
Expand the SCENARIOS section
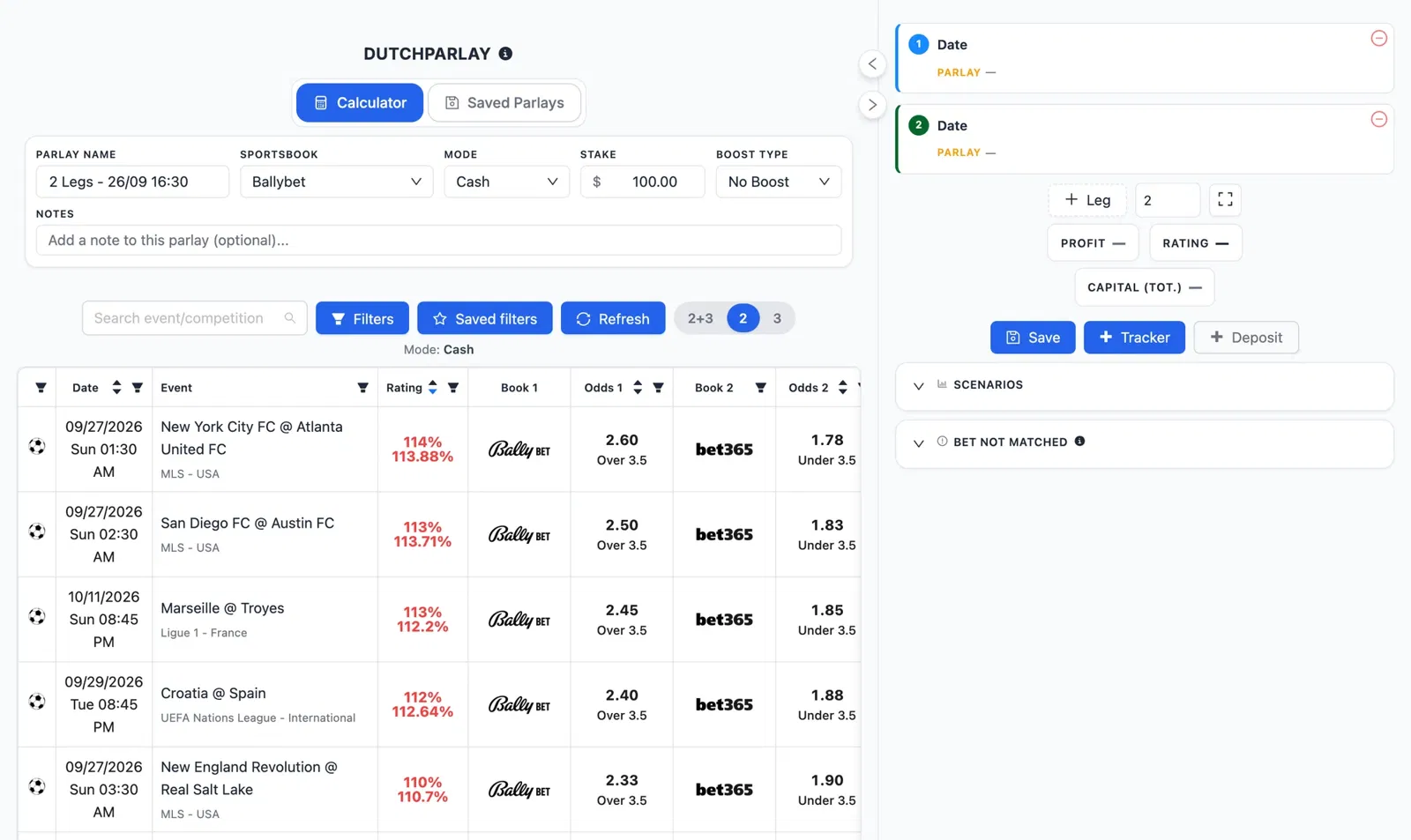click(1145, 385)
